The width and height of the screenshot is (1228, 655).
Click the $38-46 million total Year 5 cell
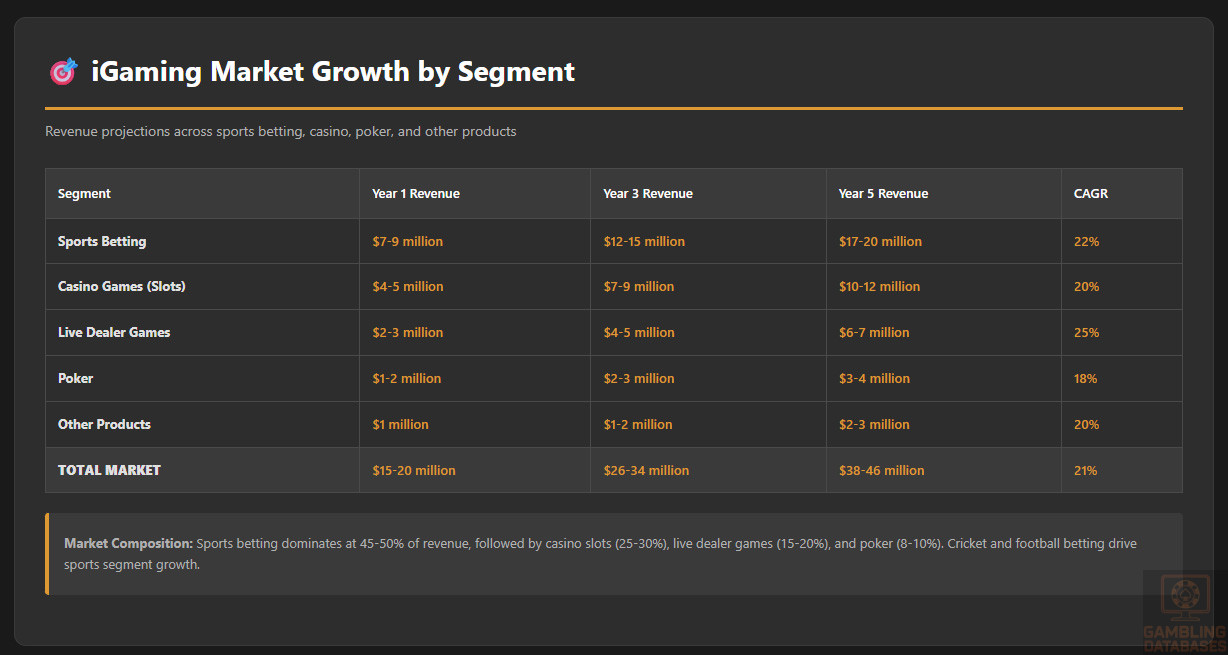[881, 471]
